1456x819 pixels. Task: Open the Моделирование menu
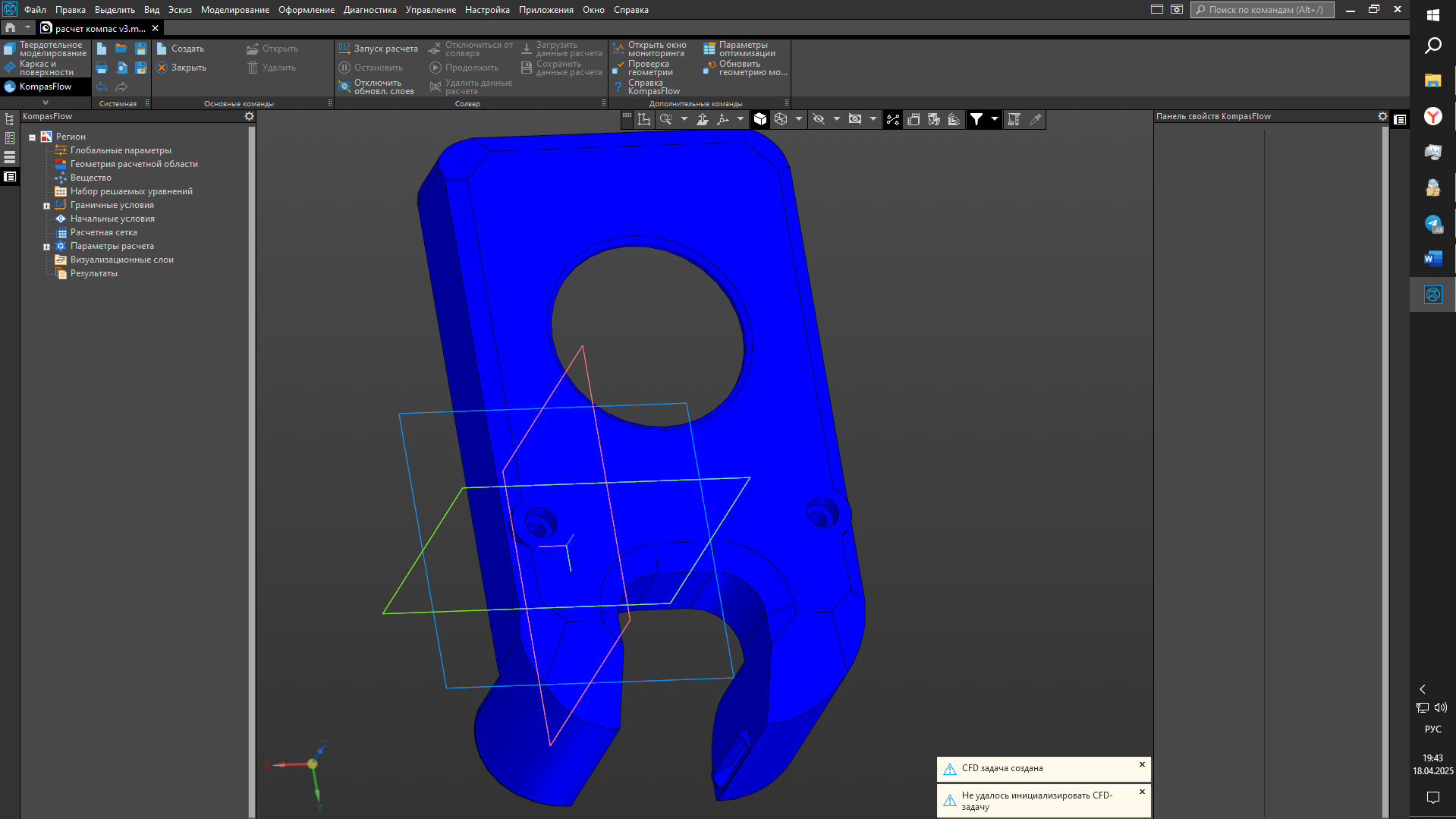point(234,10)
